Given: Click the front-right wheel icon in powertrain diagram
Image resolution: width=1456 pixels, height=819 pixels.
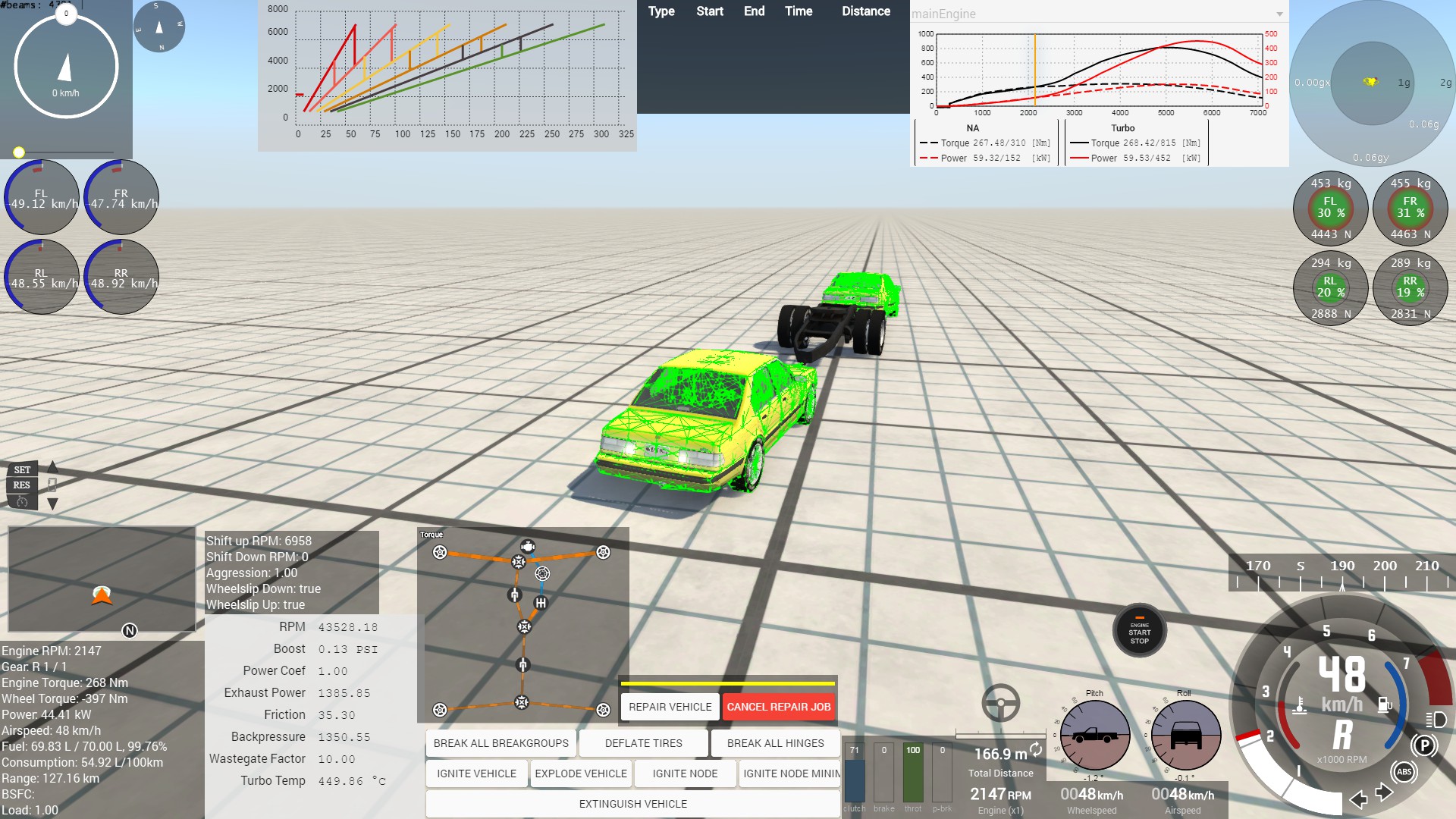Looking at the screenshot, I should (603, 552).
